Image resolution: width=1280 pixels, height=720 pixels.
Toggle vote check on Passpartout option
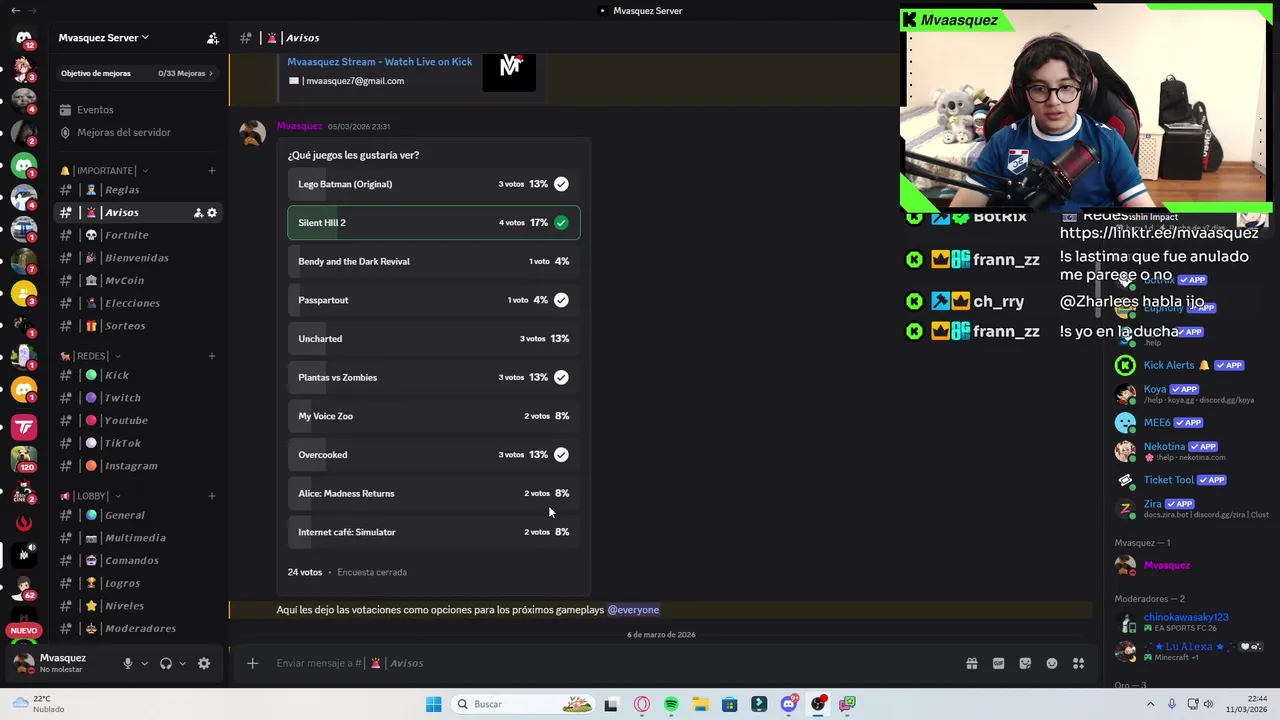(x=561, y=300)
